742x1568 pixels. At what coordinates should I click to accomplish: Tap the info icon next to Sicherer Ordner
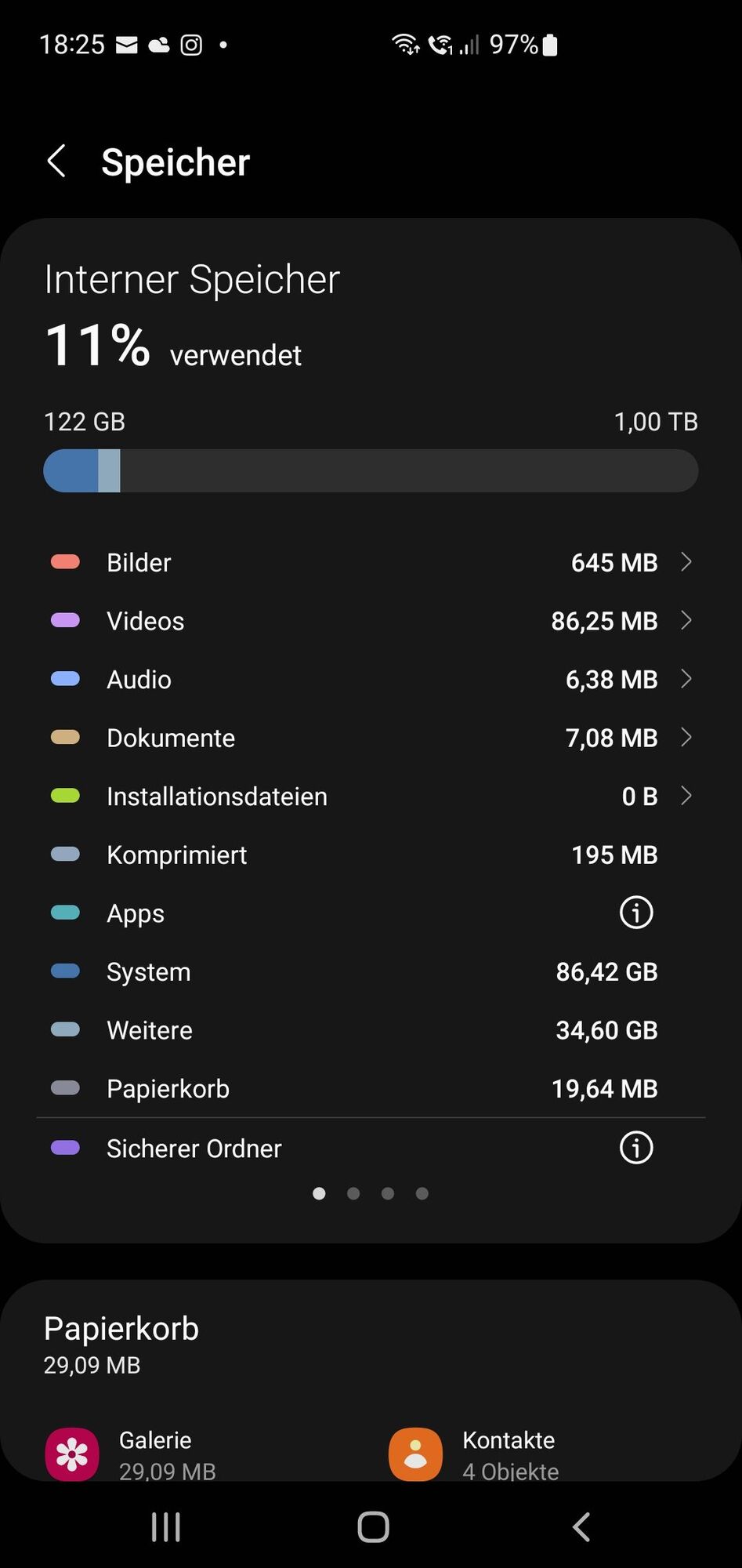[x=635, y=1148]
